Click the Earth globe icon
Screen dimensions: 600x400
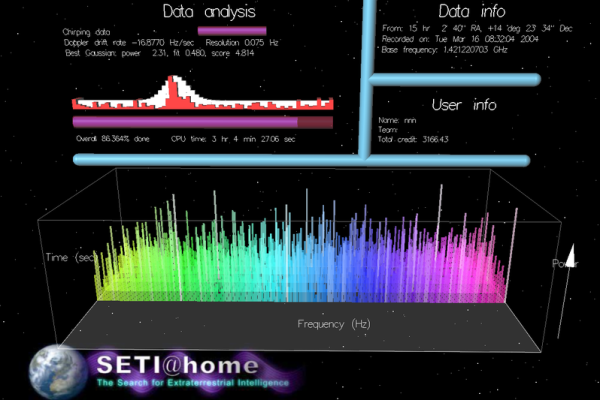[x=58, y=372]
